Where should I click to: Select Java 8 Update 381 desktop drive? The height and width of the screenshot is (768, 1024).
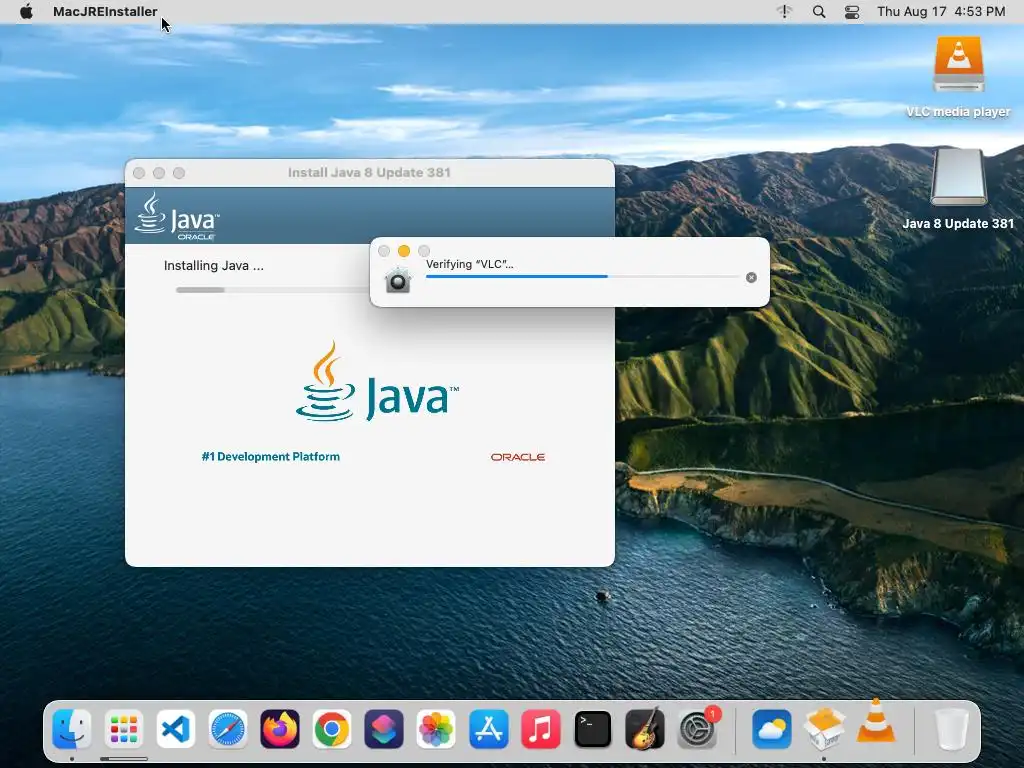(x=958, y=176)
